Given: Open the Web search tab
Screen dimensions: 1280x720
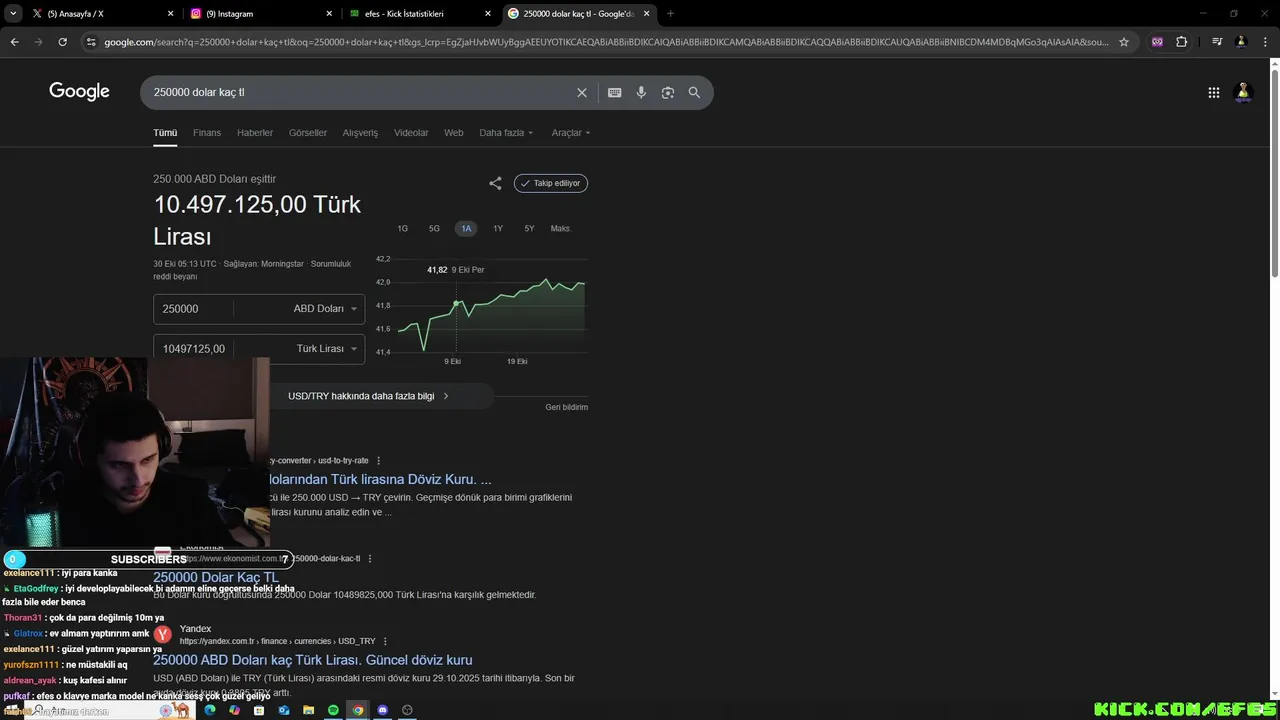Looking at the screenshot, I should 454,133.
